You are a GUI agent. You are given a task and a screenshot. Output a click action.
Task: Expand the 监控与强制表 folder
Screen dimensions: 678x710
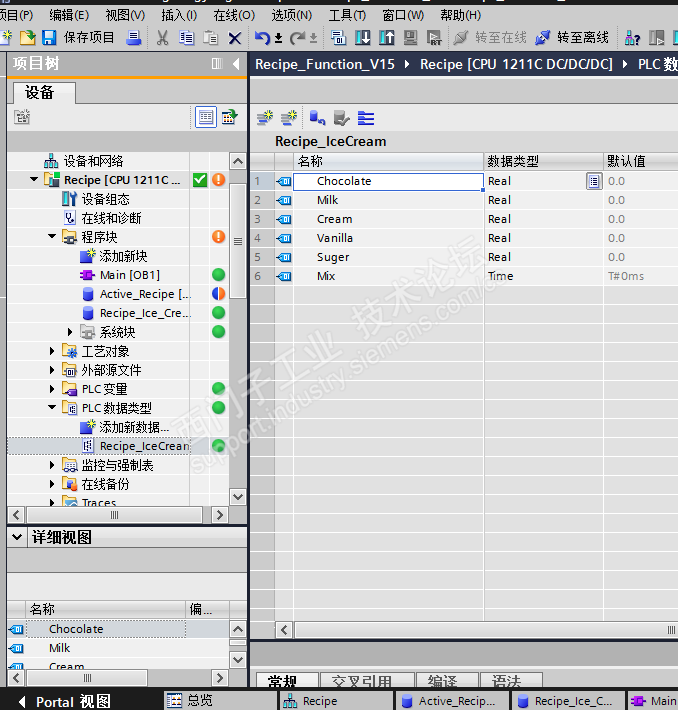pos(52,465)
